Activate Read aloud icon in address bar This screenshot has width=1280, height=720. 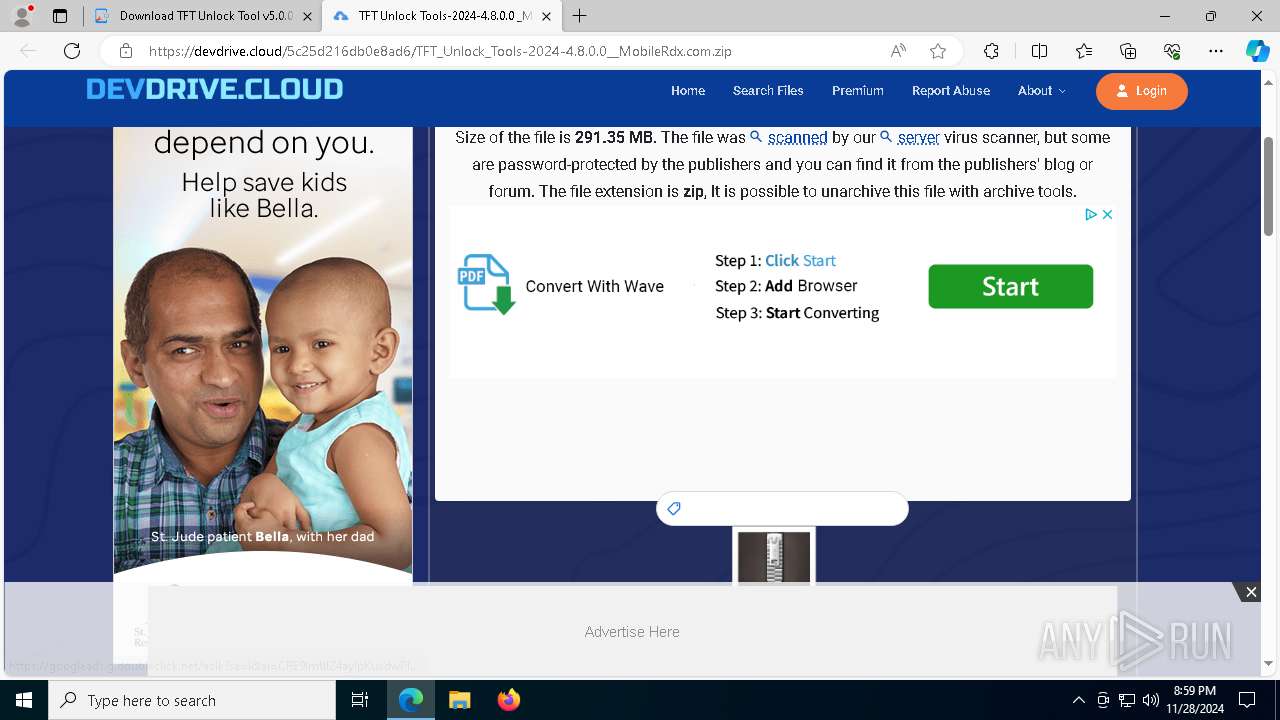pyautogui.click(x=898, y=51)
